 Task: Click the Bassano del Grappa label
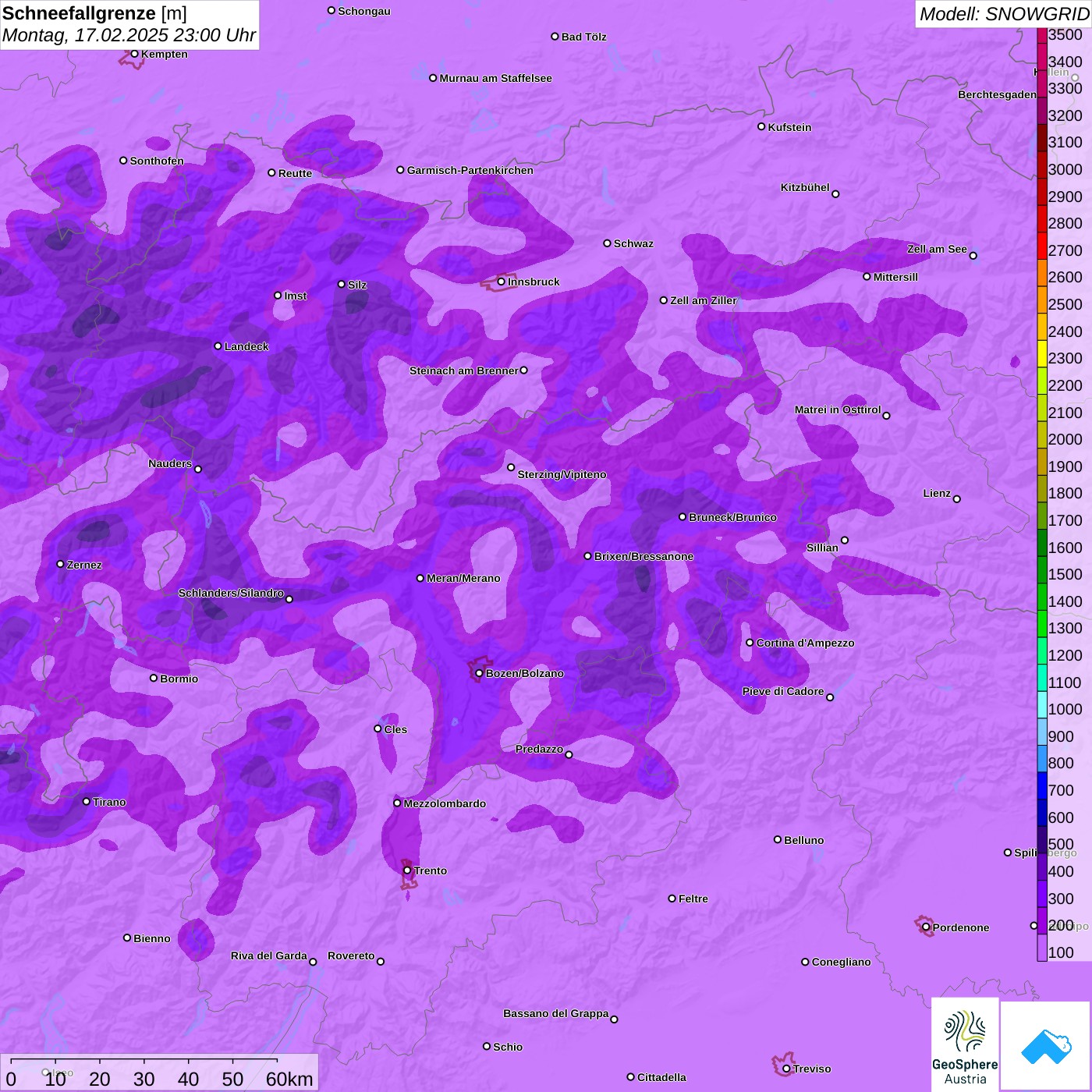(556, 1013)
